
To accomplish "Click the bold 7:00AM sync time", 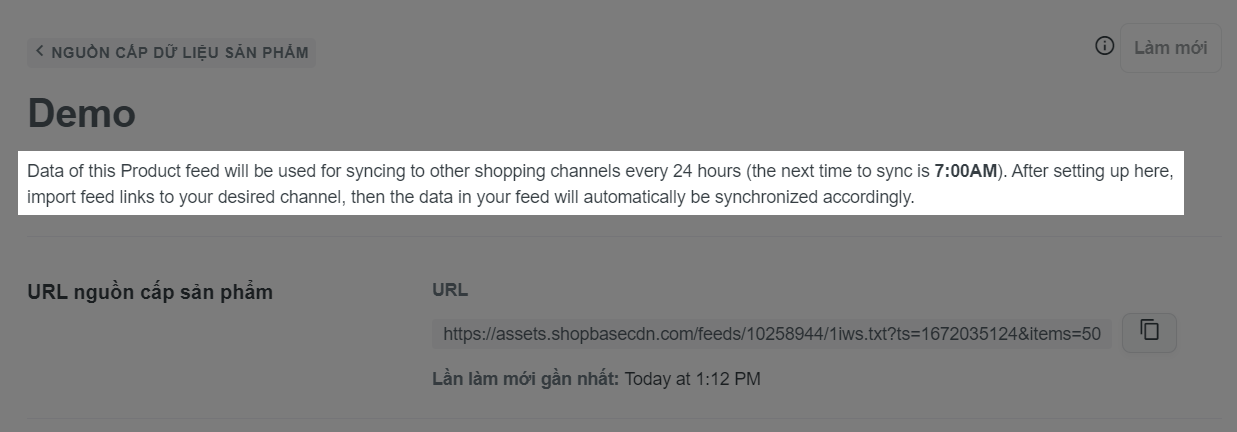I will coord(966,171).
